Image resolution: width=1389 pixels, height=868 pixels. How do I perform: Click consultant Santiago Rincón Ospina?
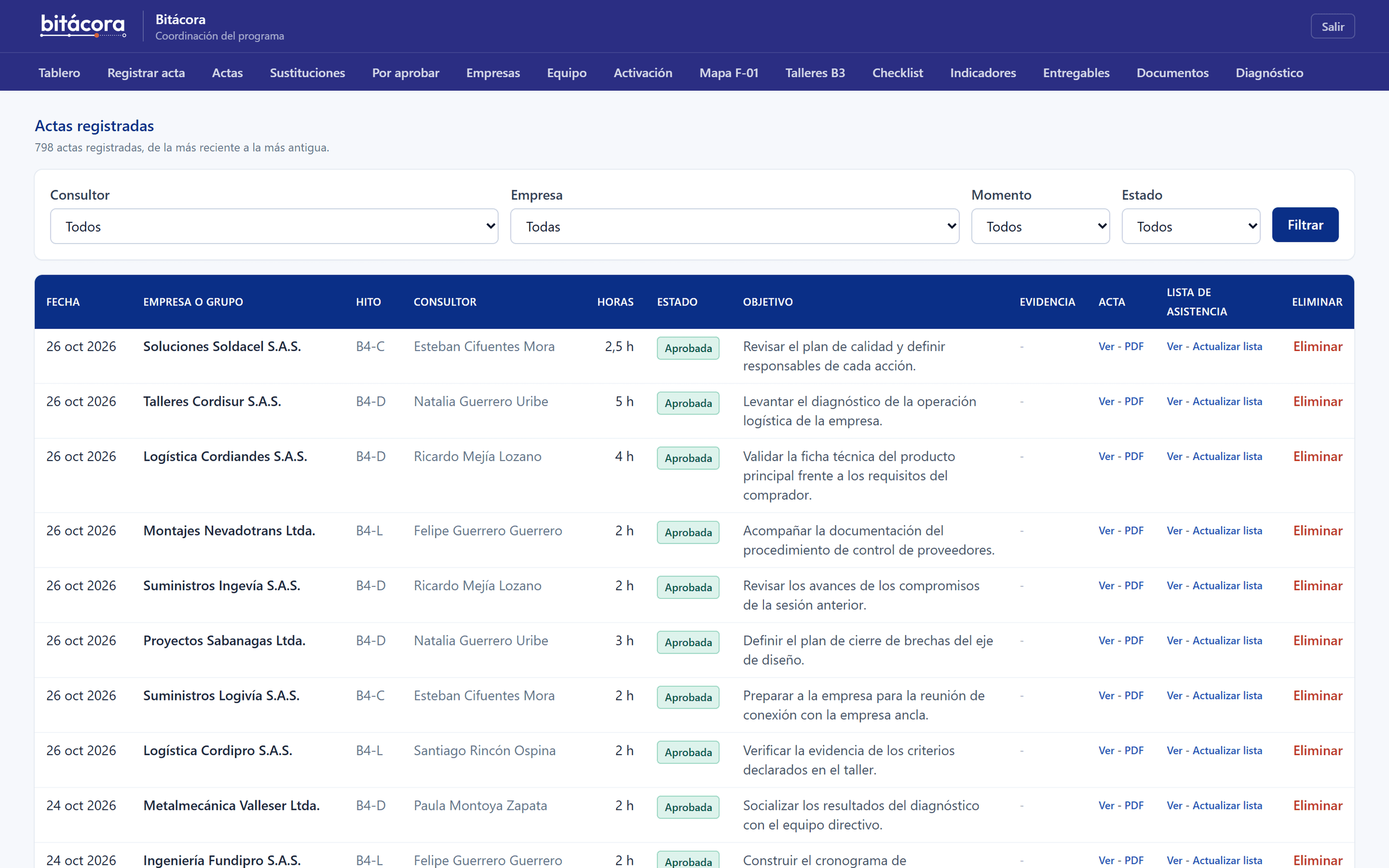pos(485,751)
